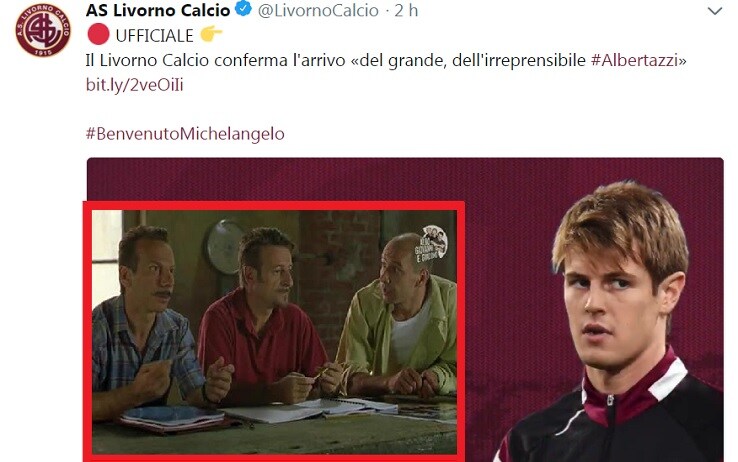Click the @LivornoCalcio handle
Image resolution: width=738 pixels, height=462 pixels.
pos(318,10)
